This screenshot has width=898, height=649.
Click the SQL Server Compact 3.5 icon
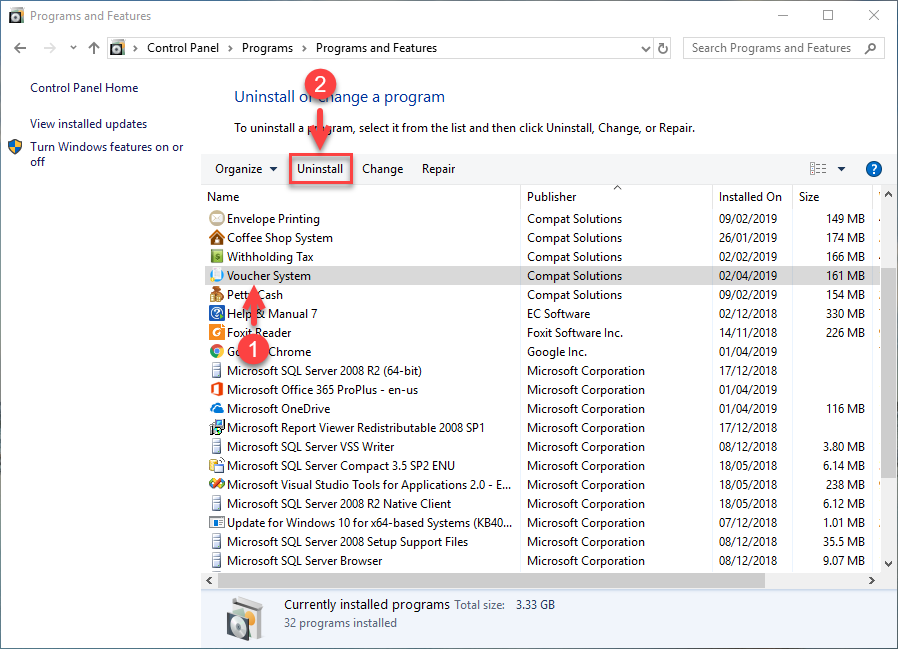(216, 465)
